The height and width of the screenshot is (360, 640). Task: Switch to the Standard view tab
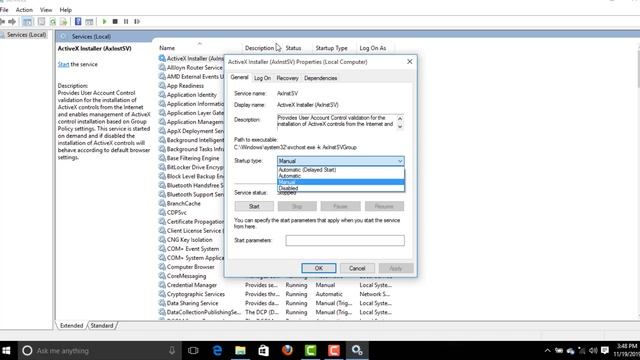pos(102,325)
